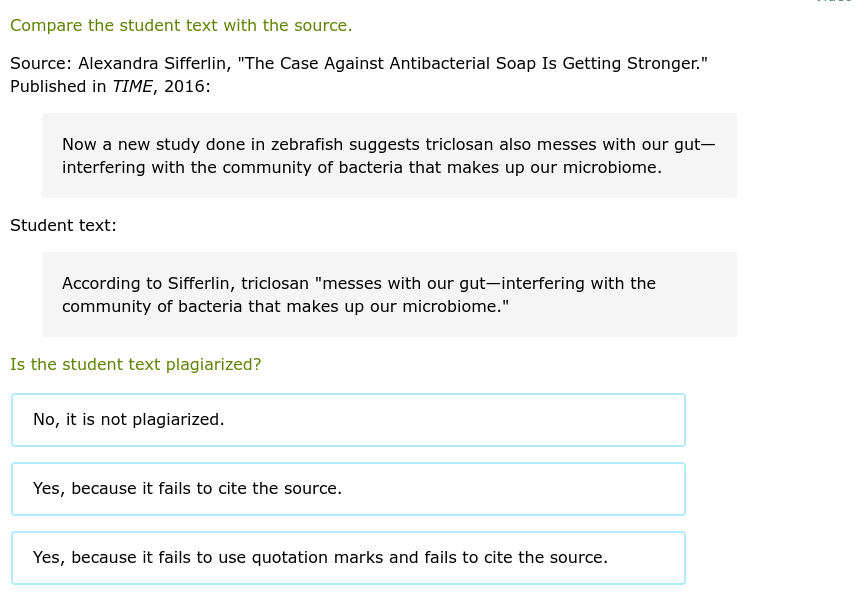The width and height of the screenshot is (855, 593).
Task: Click the question "Is the student text plagiarized?"
Action: point(135,364)
